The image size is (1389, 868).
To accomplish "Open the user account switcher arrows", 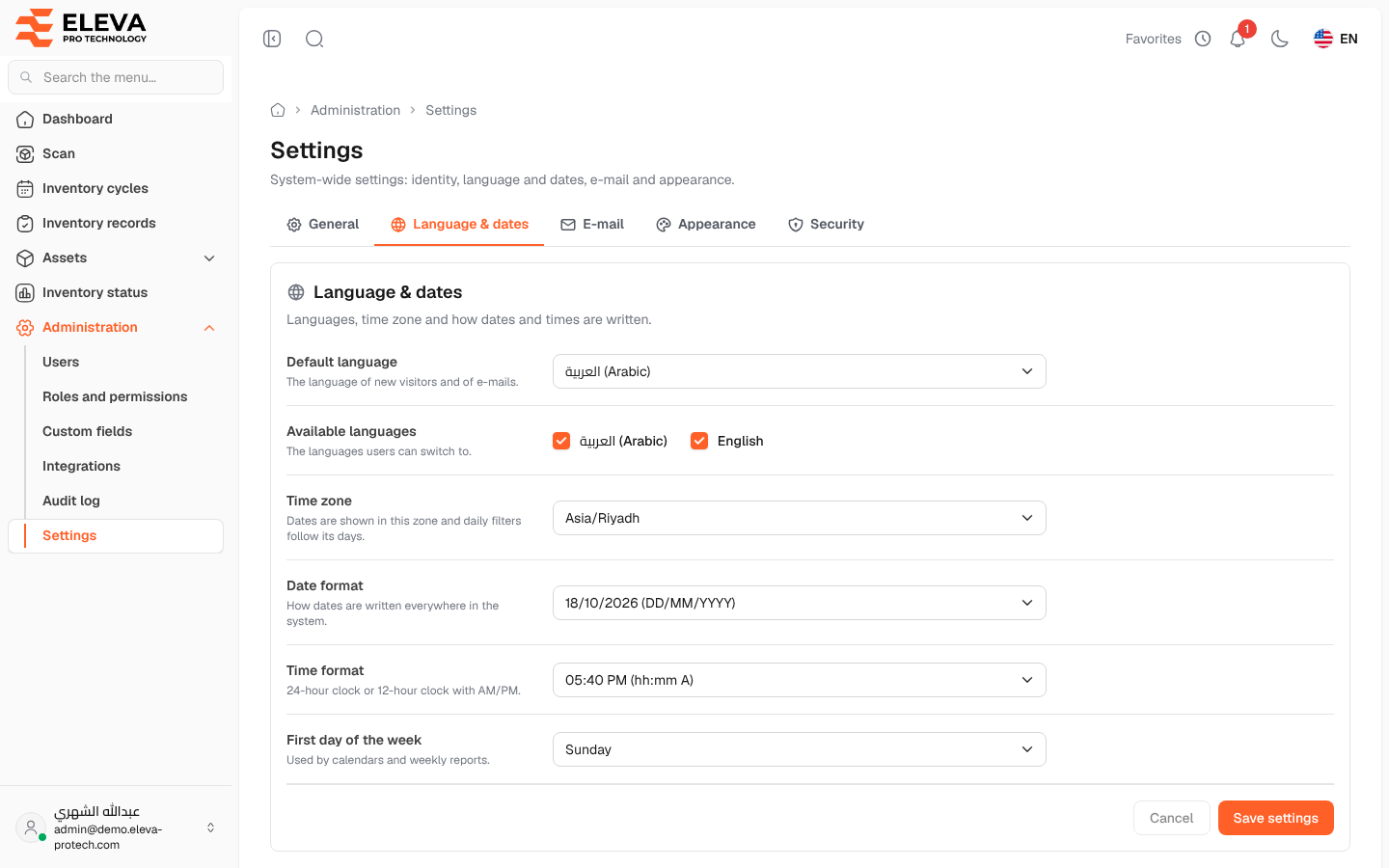I will [x=210, y=827].
